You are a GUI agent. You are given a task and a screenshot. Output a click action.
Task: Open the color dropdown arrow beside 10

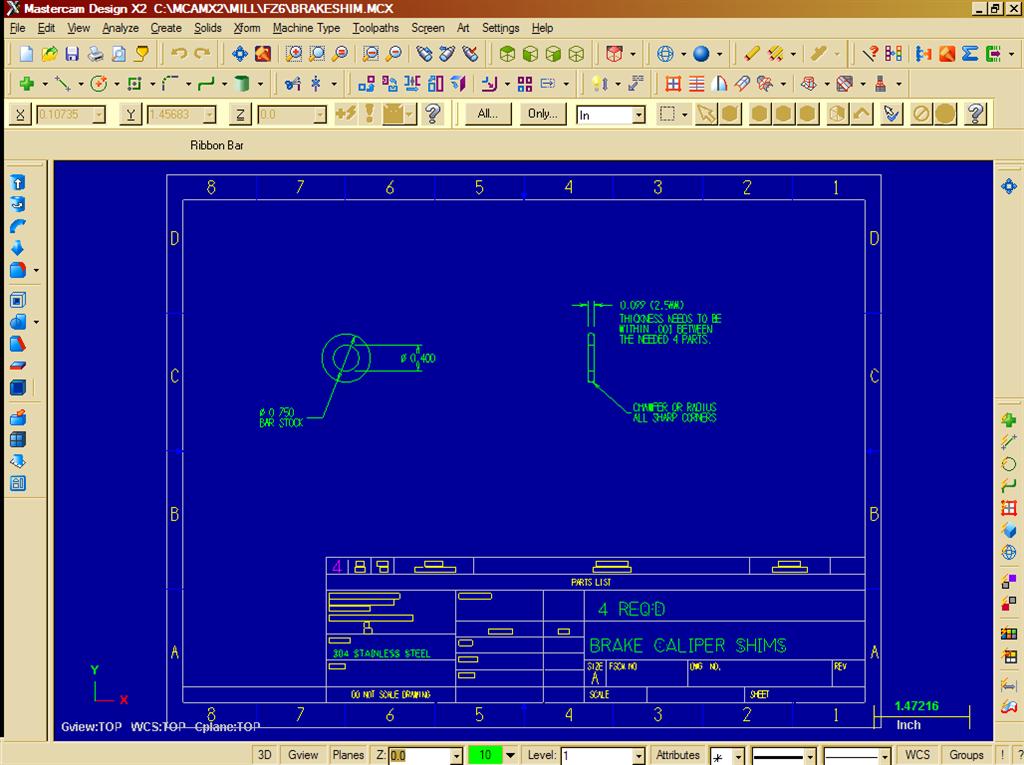coord(511,755)
